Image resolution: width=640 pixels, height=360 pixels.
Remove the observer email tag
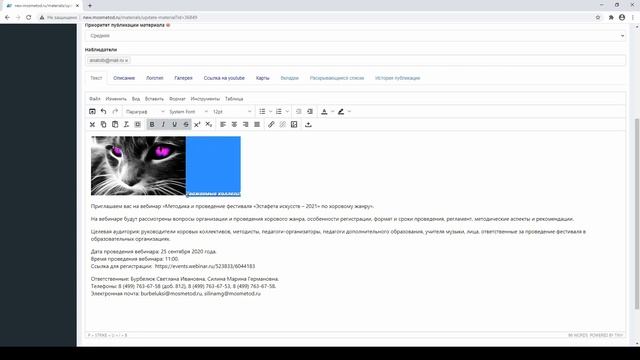[126, 60]
